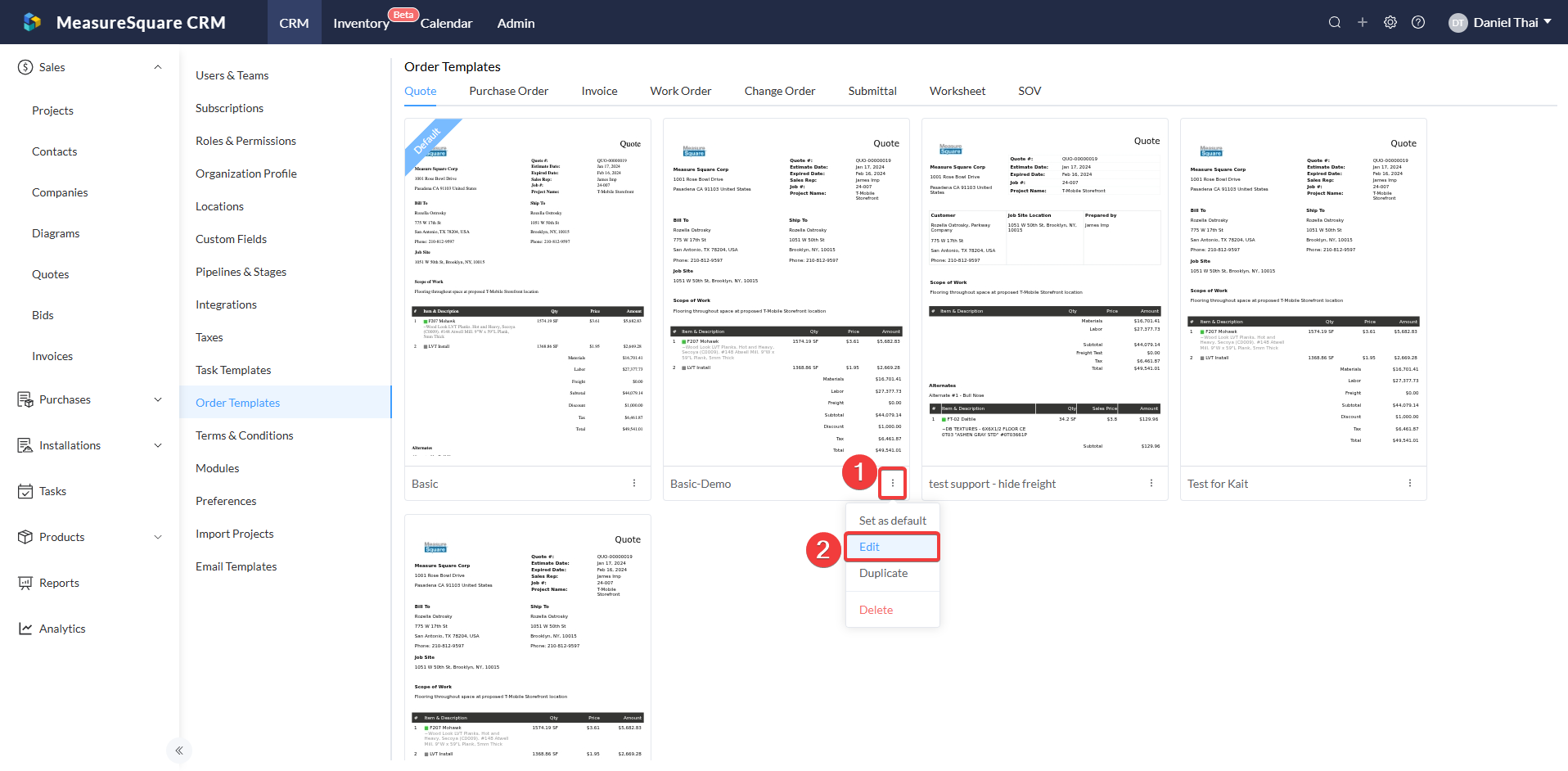Go to Quotes in the sidebar
The height and width of the screenshot is (771, 1568).
[51, 274]
